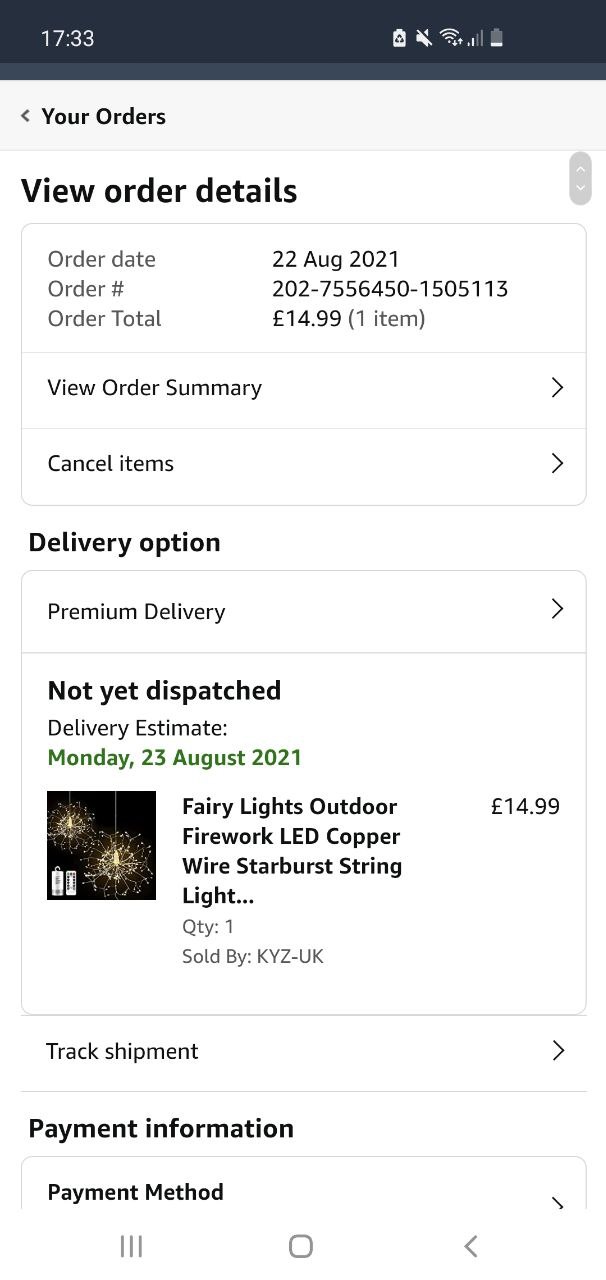Expand View Order Summary chevron
The image size is (606, 1280).
[558, 388]
